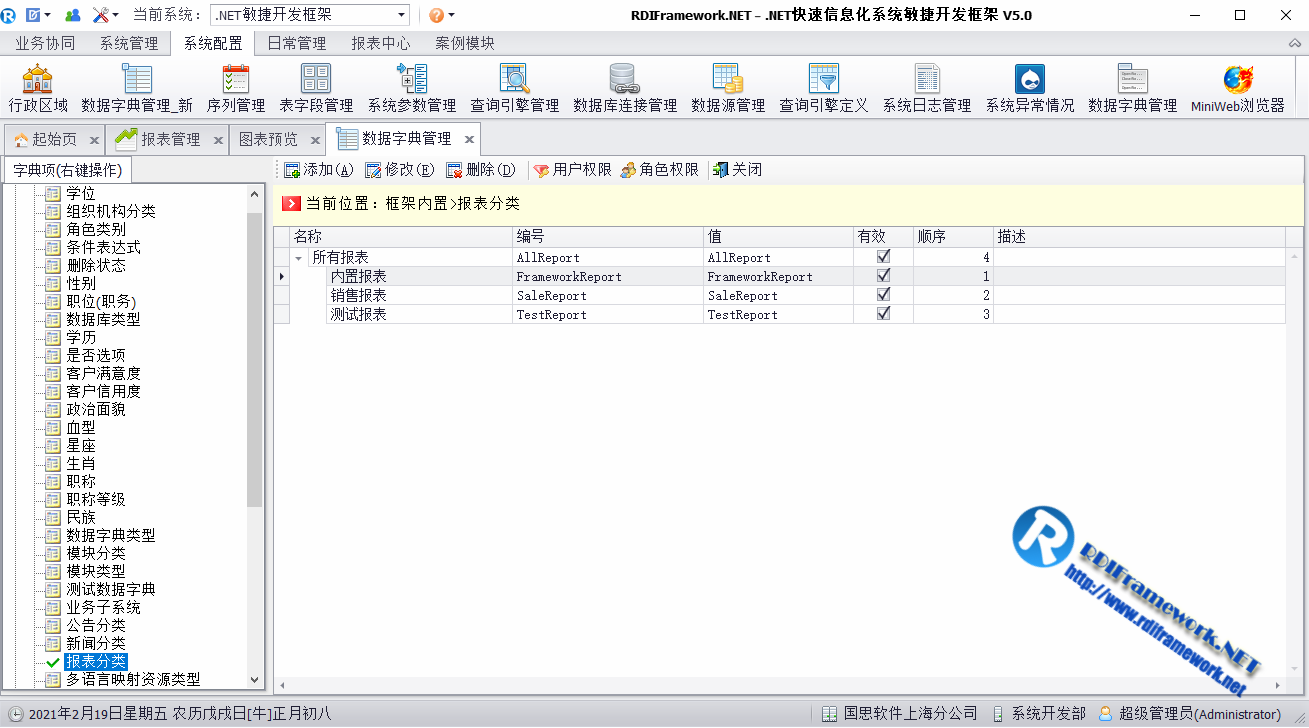The image size is (1309, 728).
Task: Open 角色权限 role permissions
Action: tap(660, 170)
